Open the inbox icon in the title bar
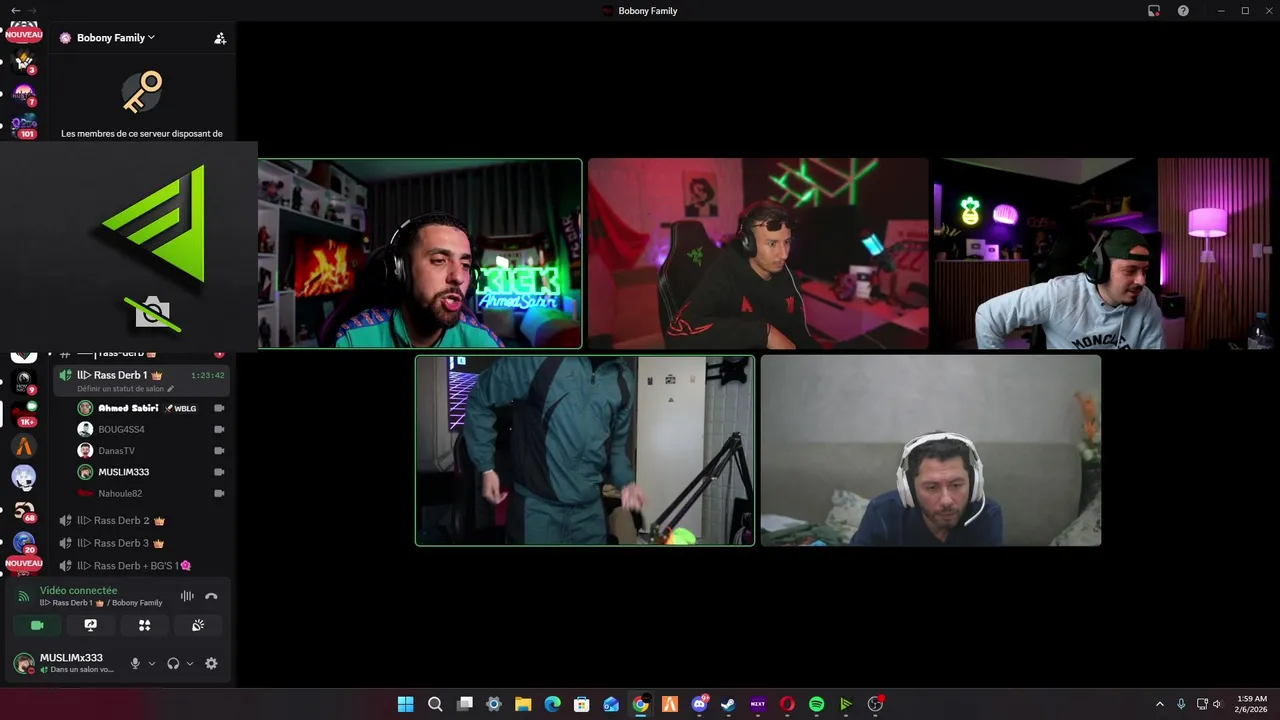1280x720 pixels. tap(1154, 11)
